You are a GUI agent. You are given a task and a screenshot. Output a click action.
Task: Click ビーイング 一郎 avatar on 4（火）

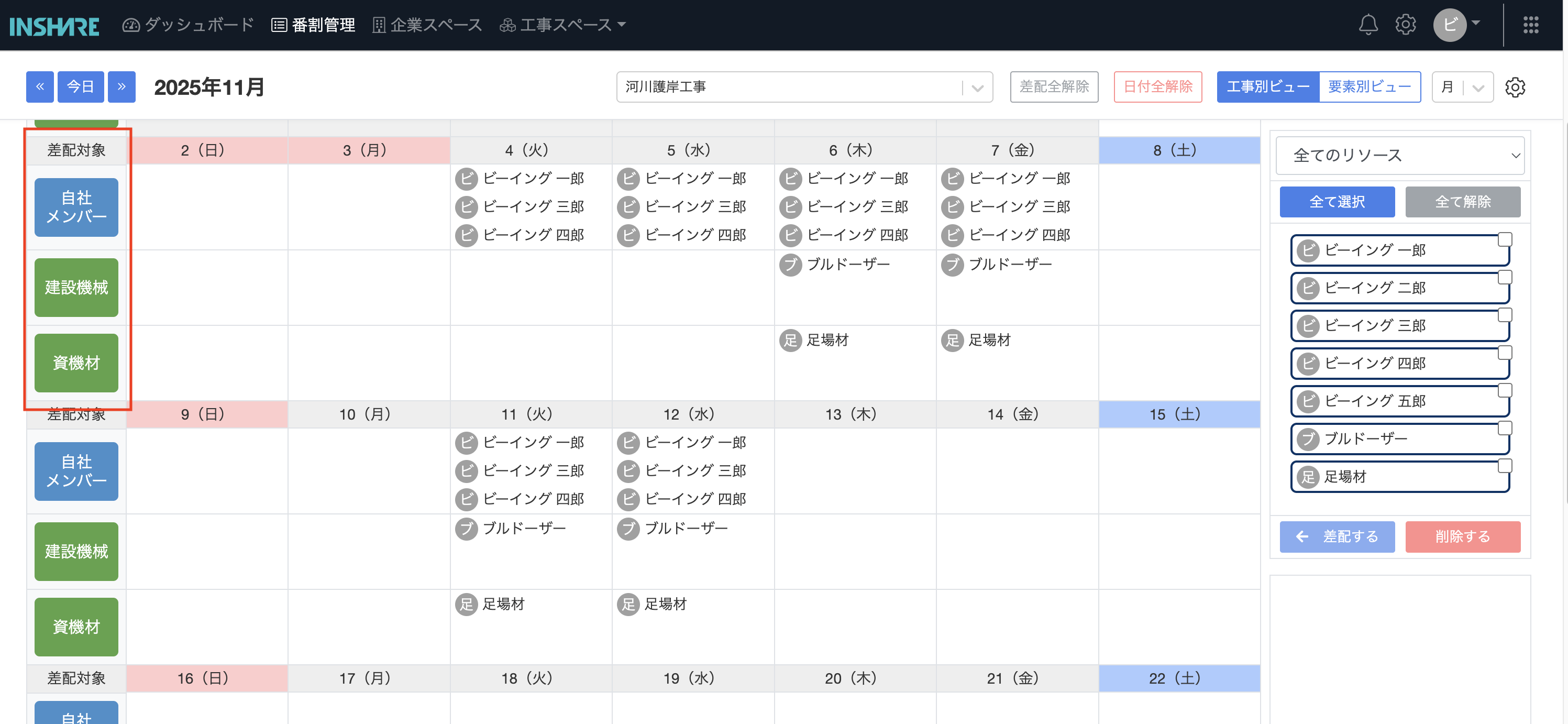(466, 179)
